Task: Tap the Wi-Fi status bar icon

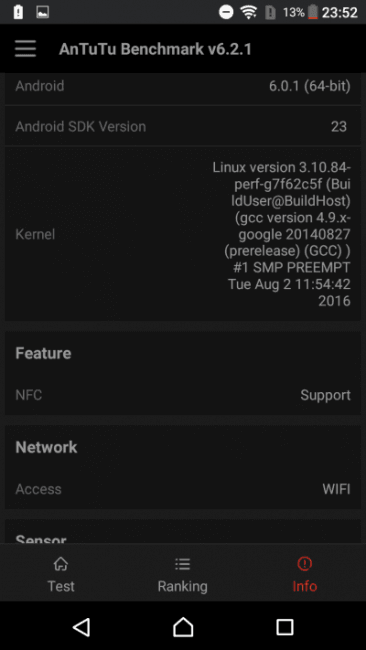Action: pyautogui.click(x=249, y=12)
